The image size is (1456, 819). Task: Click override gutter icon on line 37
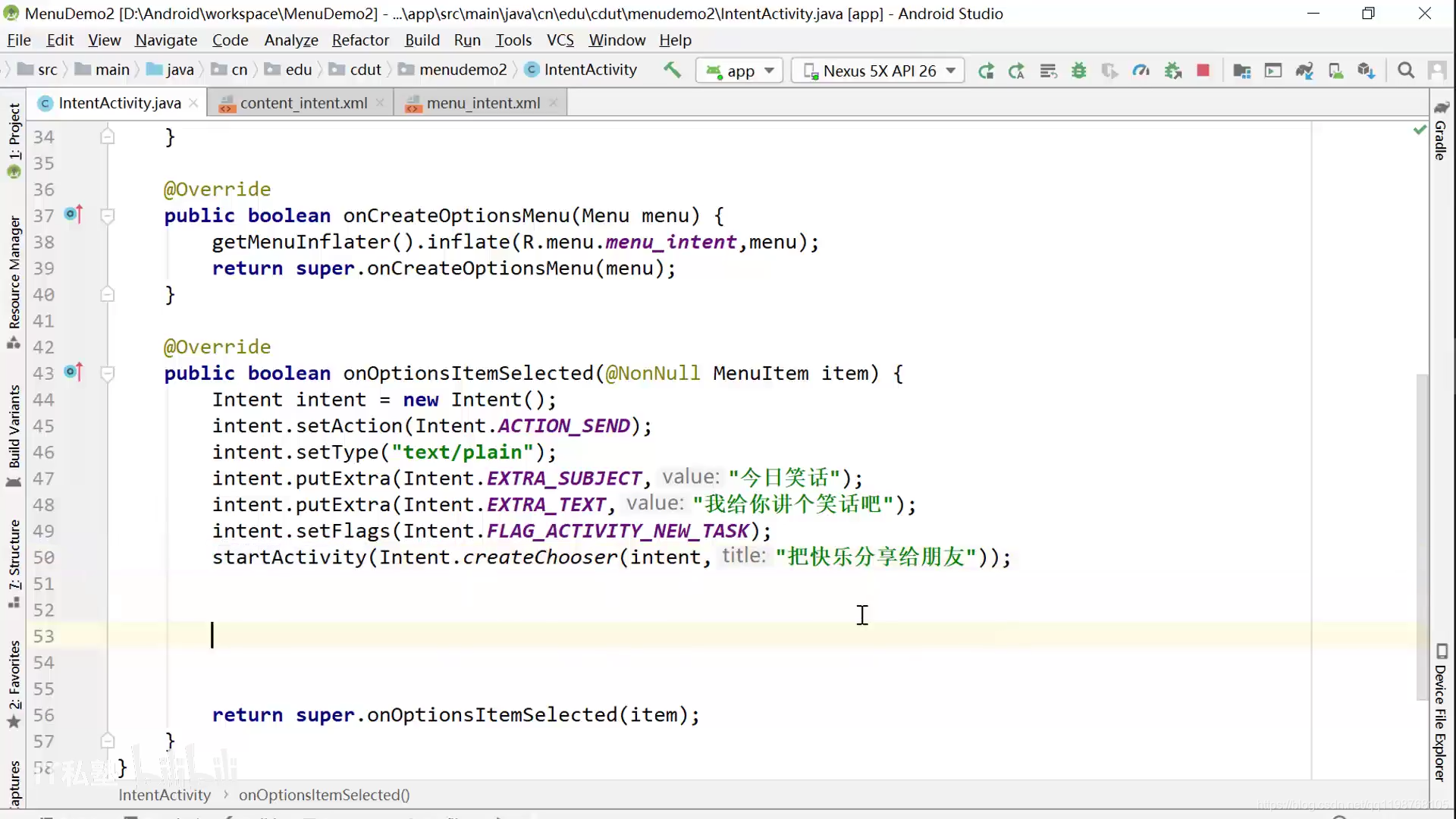[74, 215]
